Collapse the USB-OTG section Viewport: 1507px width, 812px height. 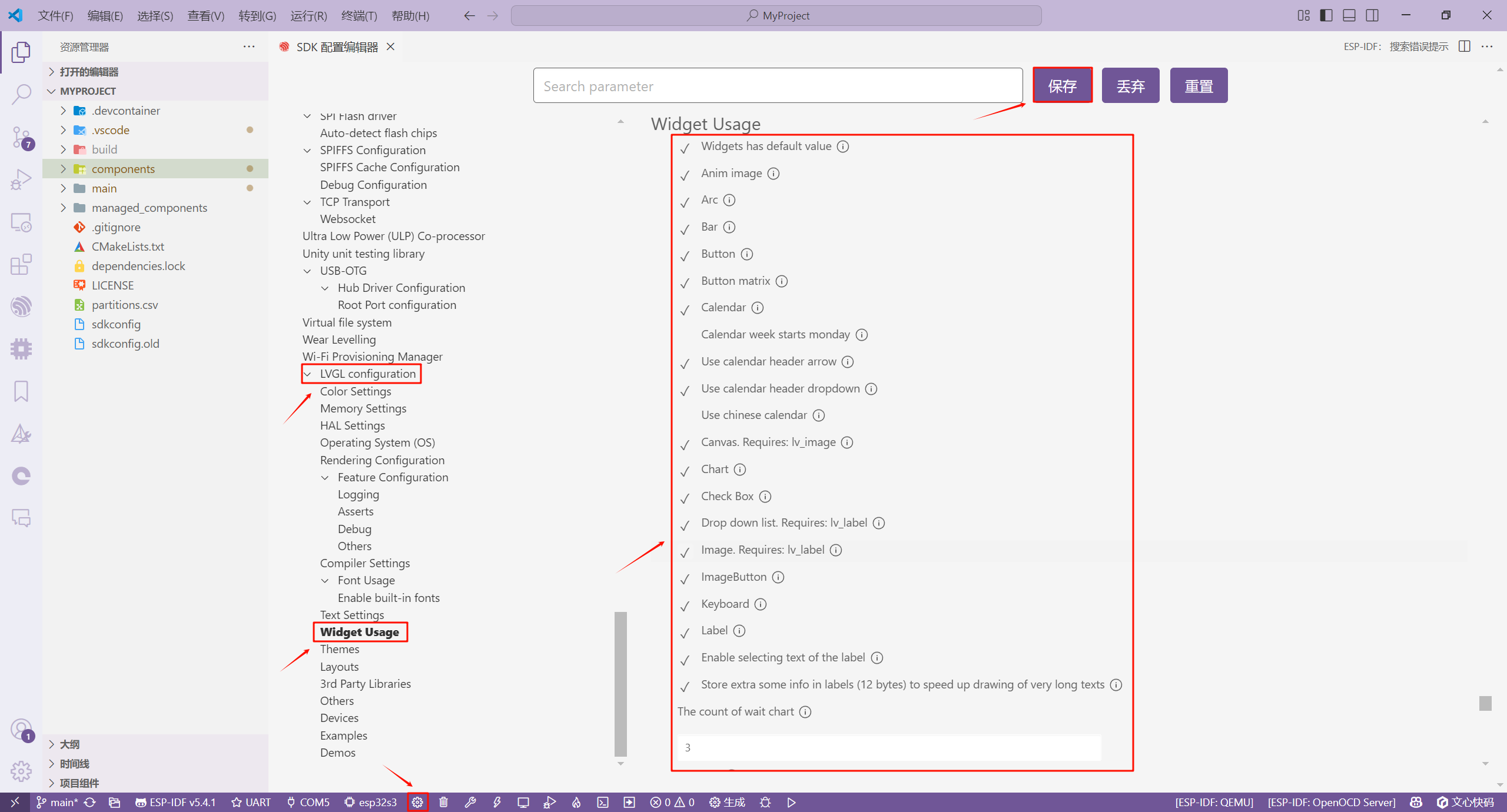(x=307, y=271)
